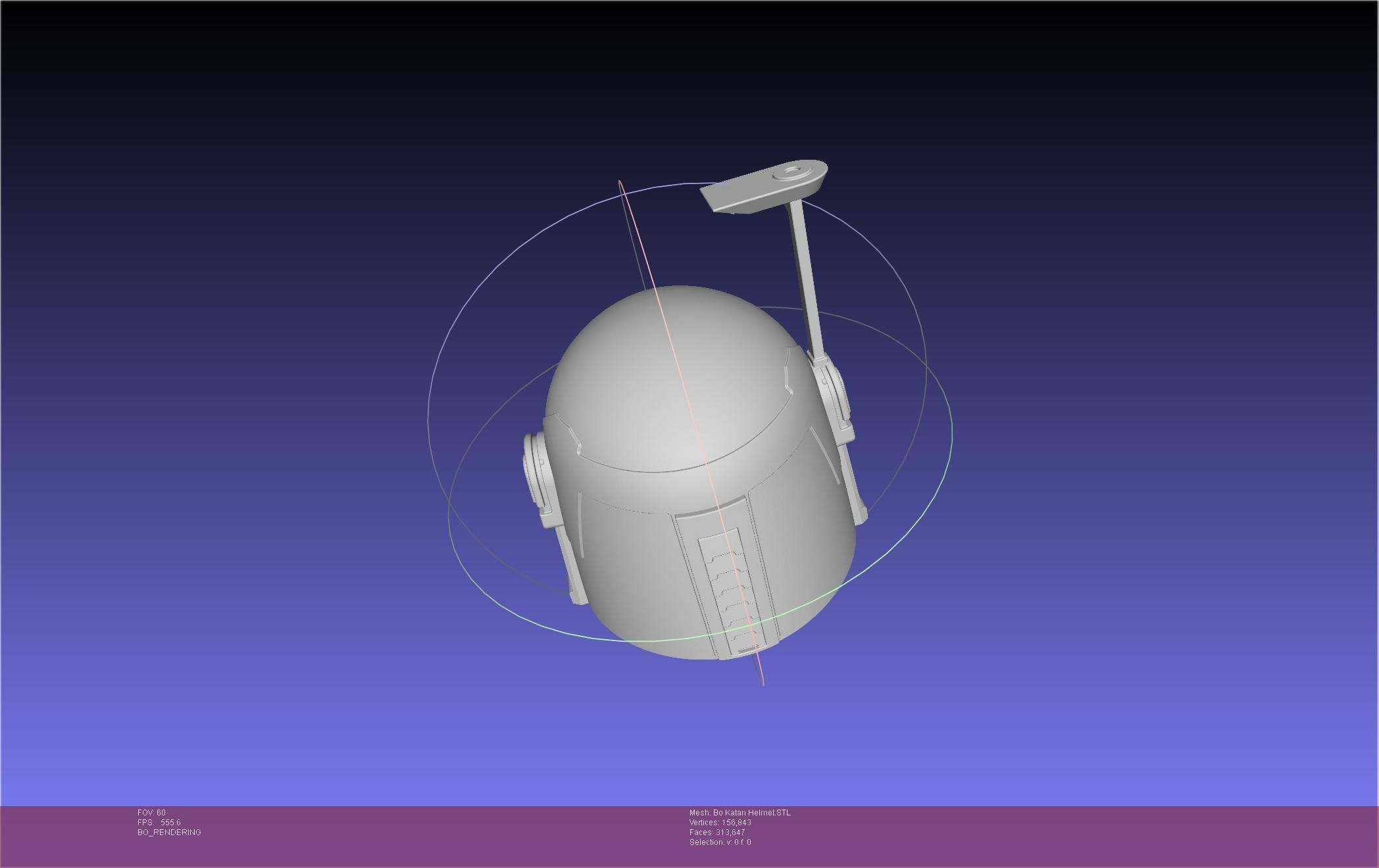
Task: Click the rear ribbed panel of the helmet
Action: pos(732,592)
